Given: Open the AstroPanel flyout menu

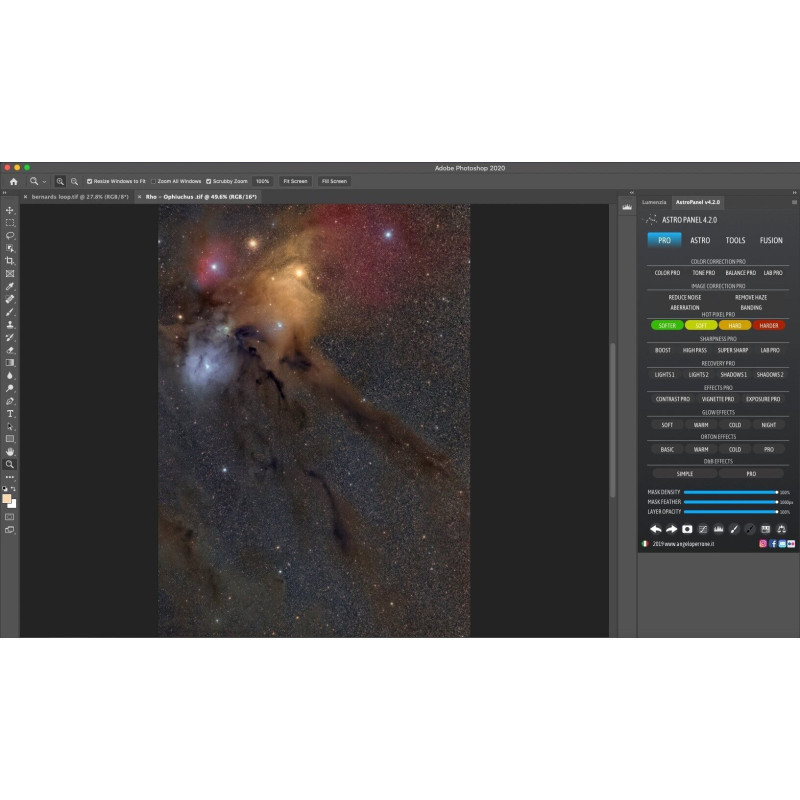Looking at the screenshot, I should tap(792, 201).
